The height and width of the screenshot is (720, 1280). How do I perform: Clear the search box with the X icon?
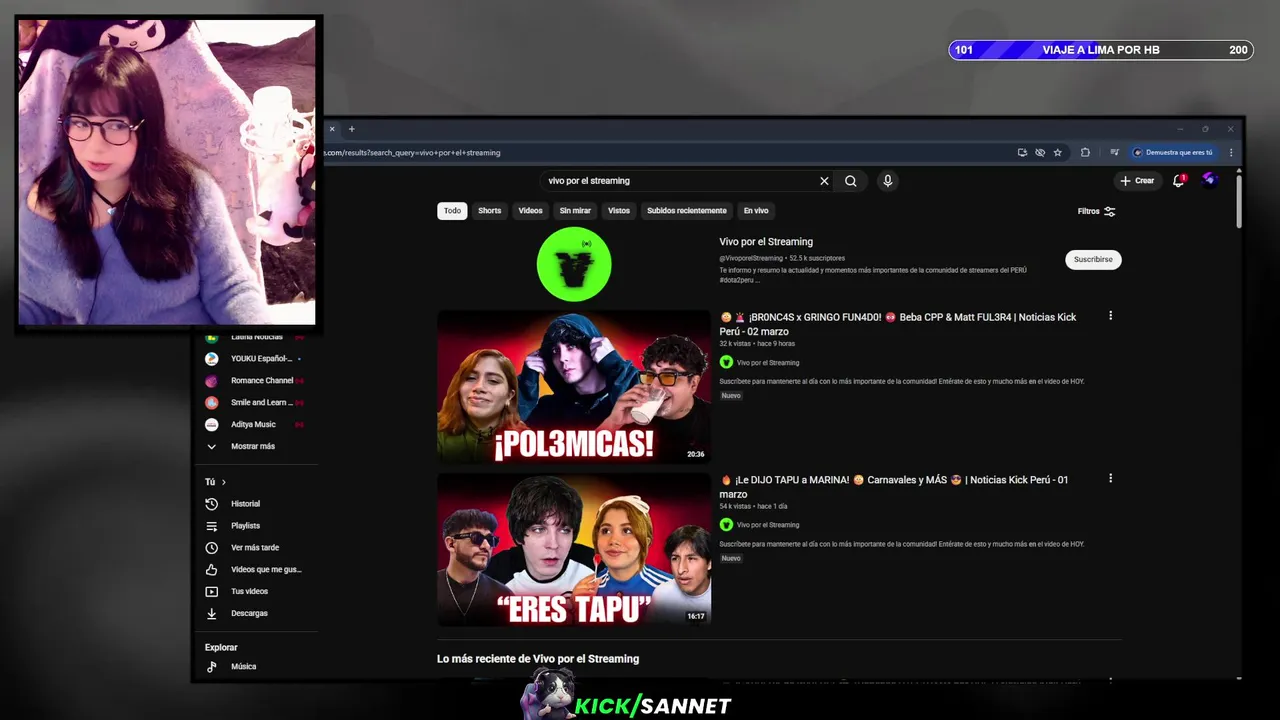824,181
